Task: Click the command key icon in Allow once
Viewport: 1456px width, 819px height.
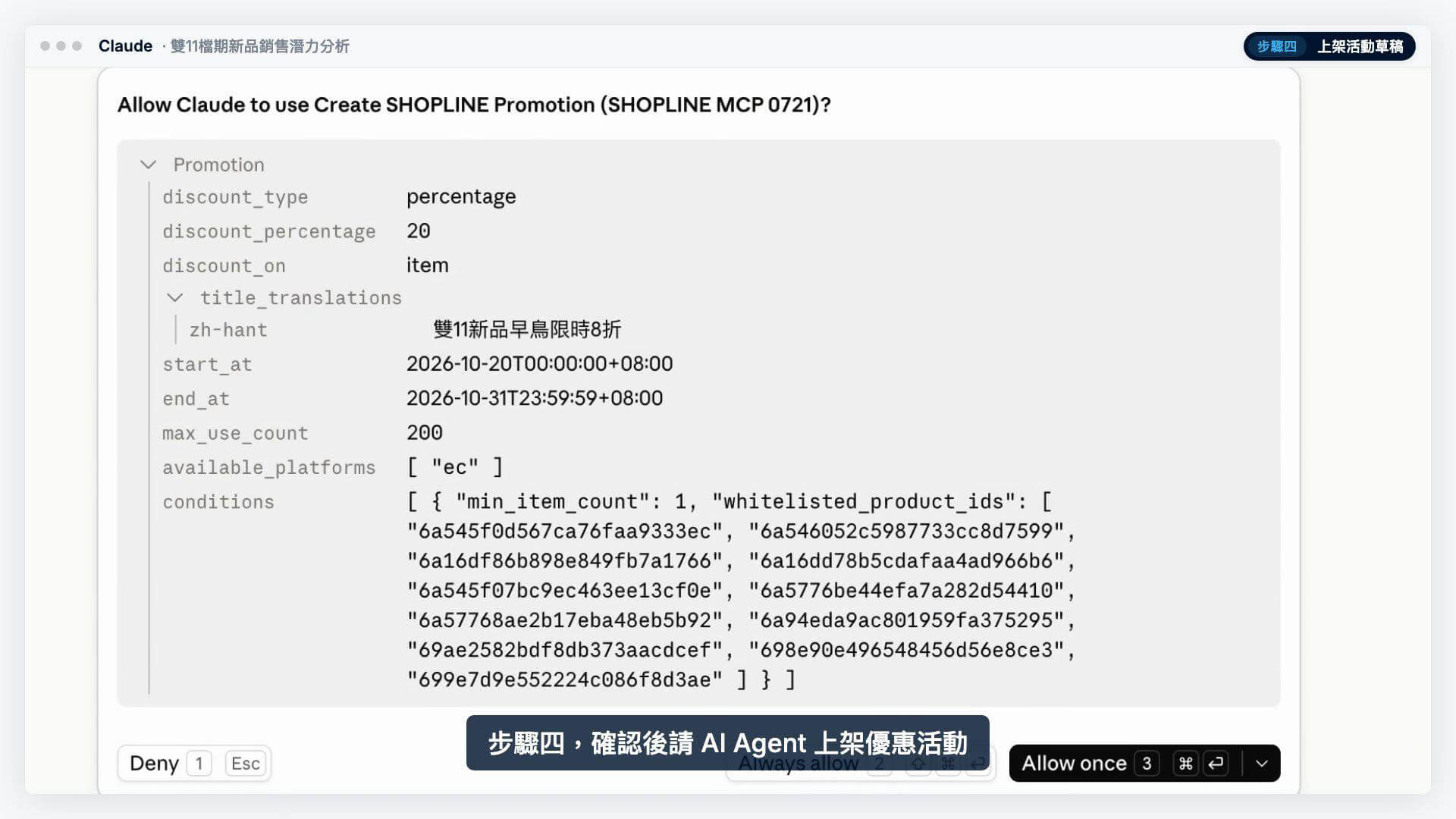Action: tap(1185, 764)
